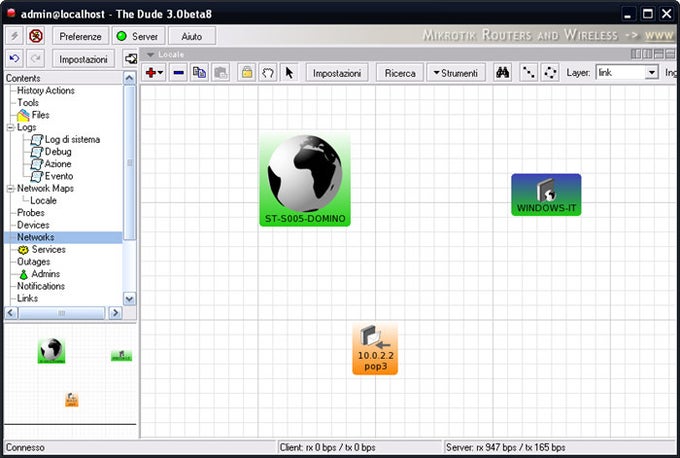Click the copy icon in map toolbar
The image size is (680, 458).
coord(199,73)
